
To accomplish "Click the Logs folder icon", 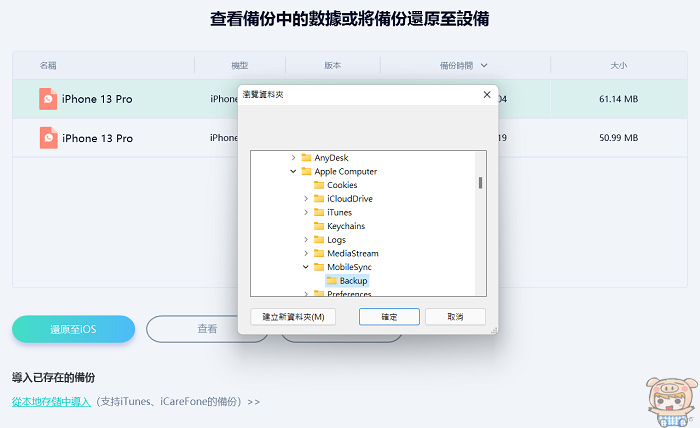I will click(x=319, y=240).
